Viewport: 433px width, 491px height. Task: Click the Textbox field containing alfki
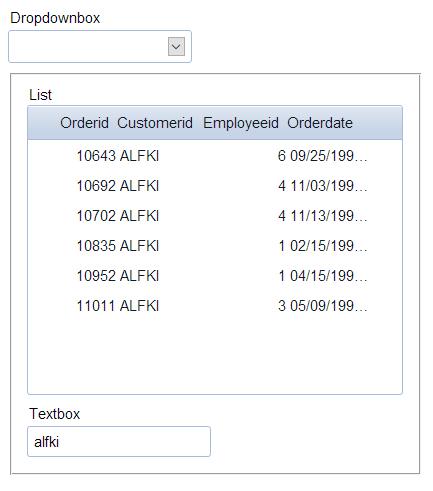click(119, 441)
